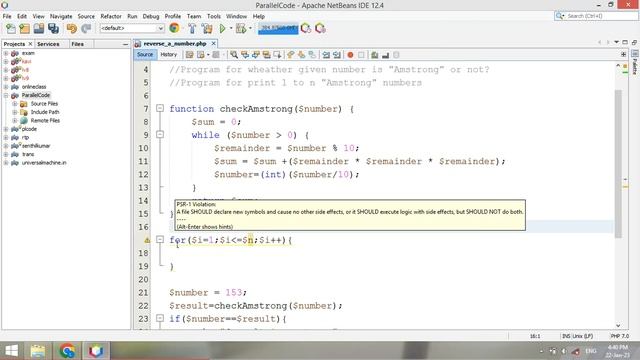Expand the exam project node
This screenshot has width=640, height=360.
6,53
